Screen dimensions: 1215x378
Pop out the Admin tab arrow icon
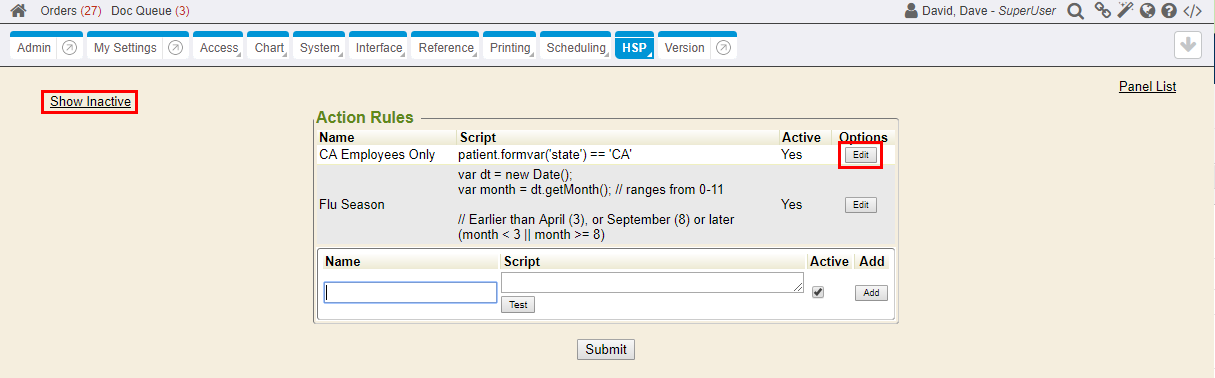coord(69,48)
